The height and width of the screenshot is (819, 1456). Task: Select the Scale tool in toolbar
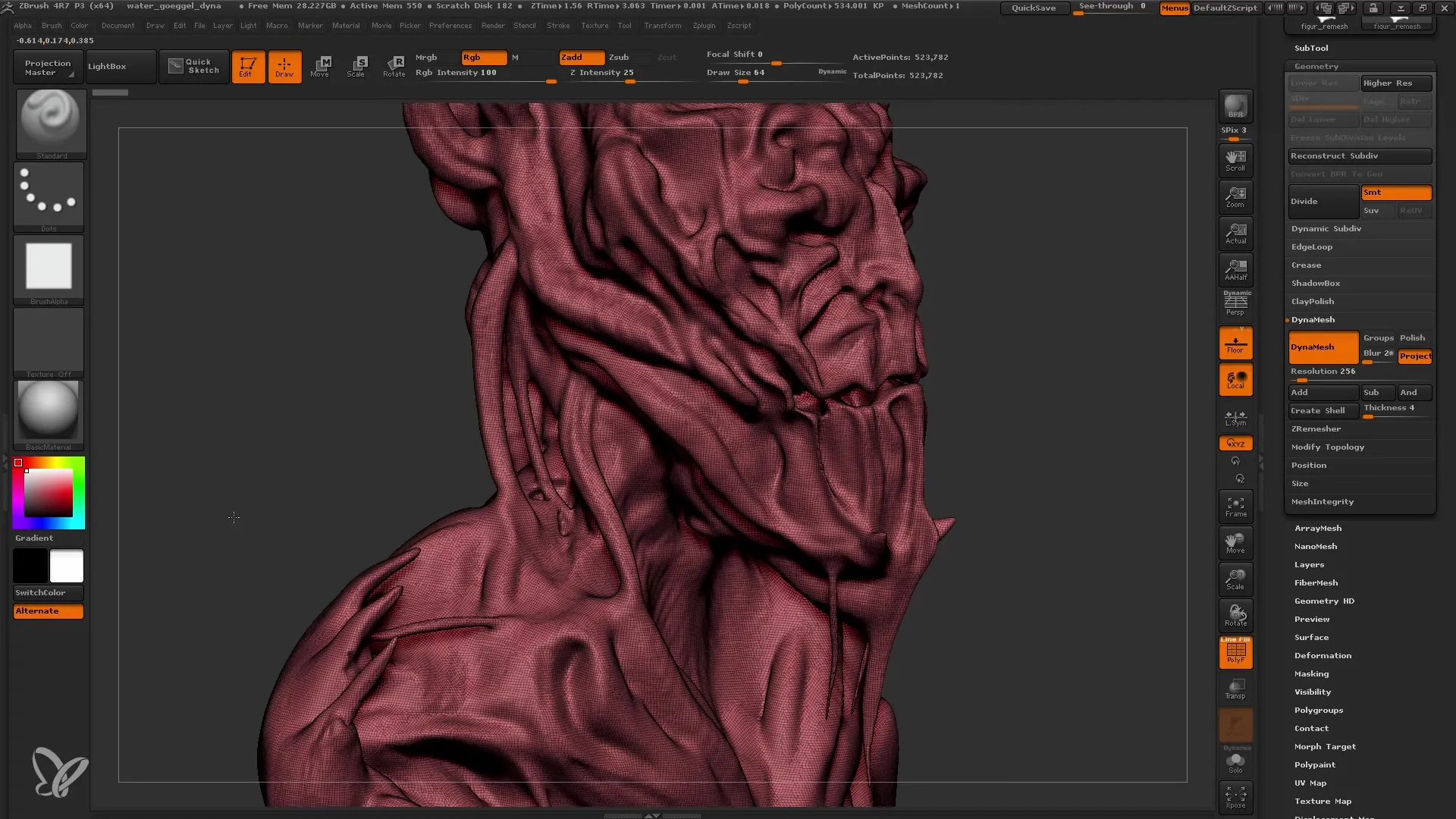357,65
